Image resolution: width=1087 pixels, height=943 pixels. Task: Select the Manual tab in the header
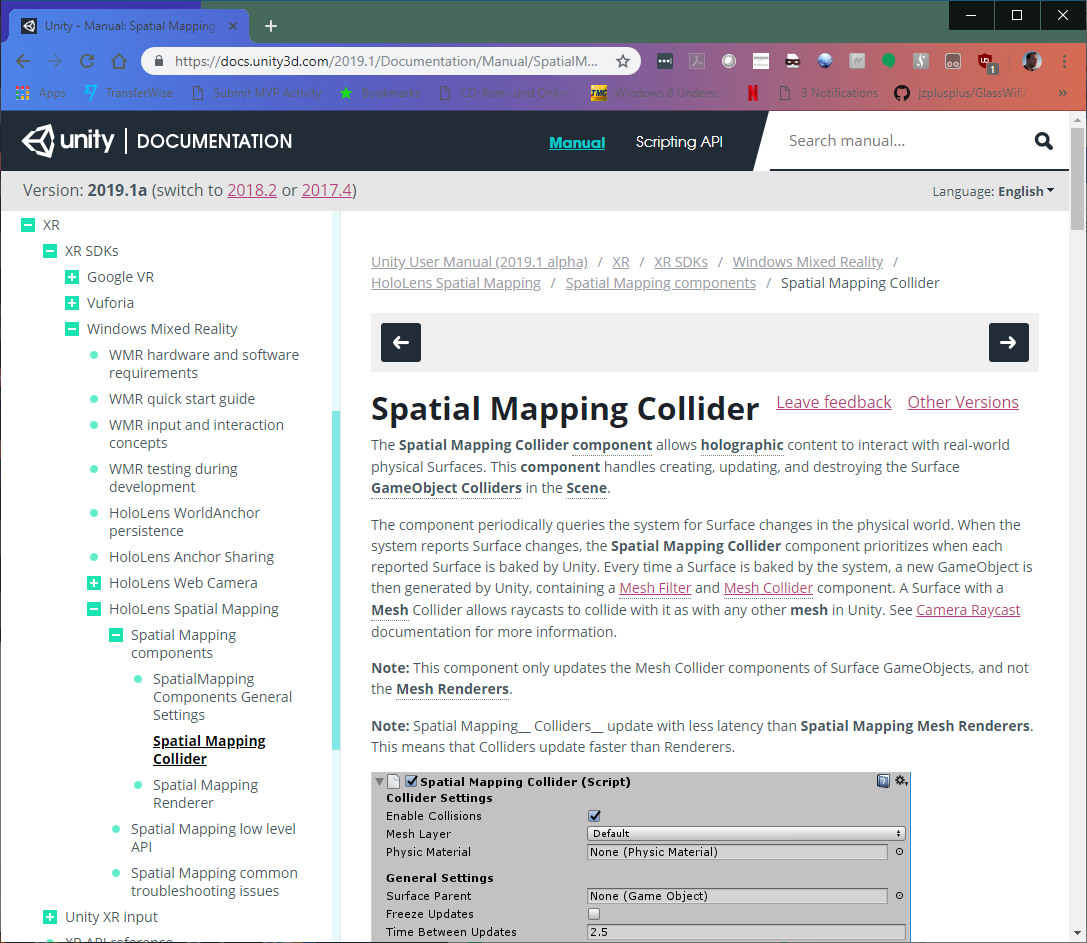point(577,141)
